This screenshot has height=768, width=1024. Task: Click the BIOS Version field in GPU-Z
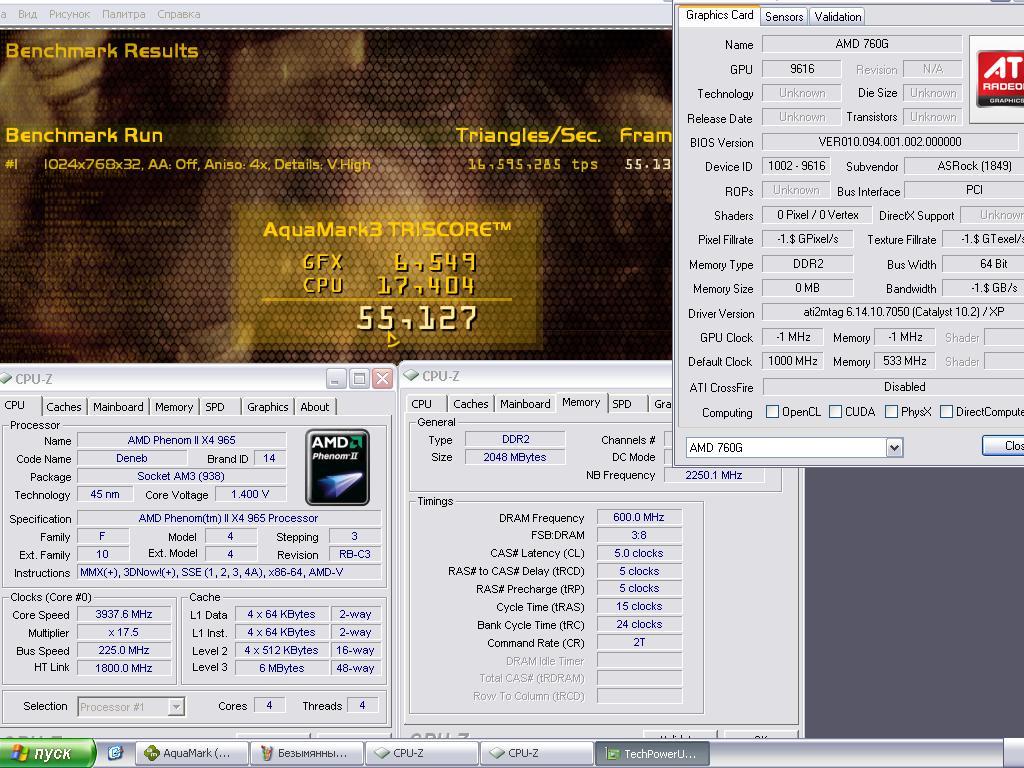coord(889,142)
